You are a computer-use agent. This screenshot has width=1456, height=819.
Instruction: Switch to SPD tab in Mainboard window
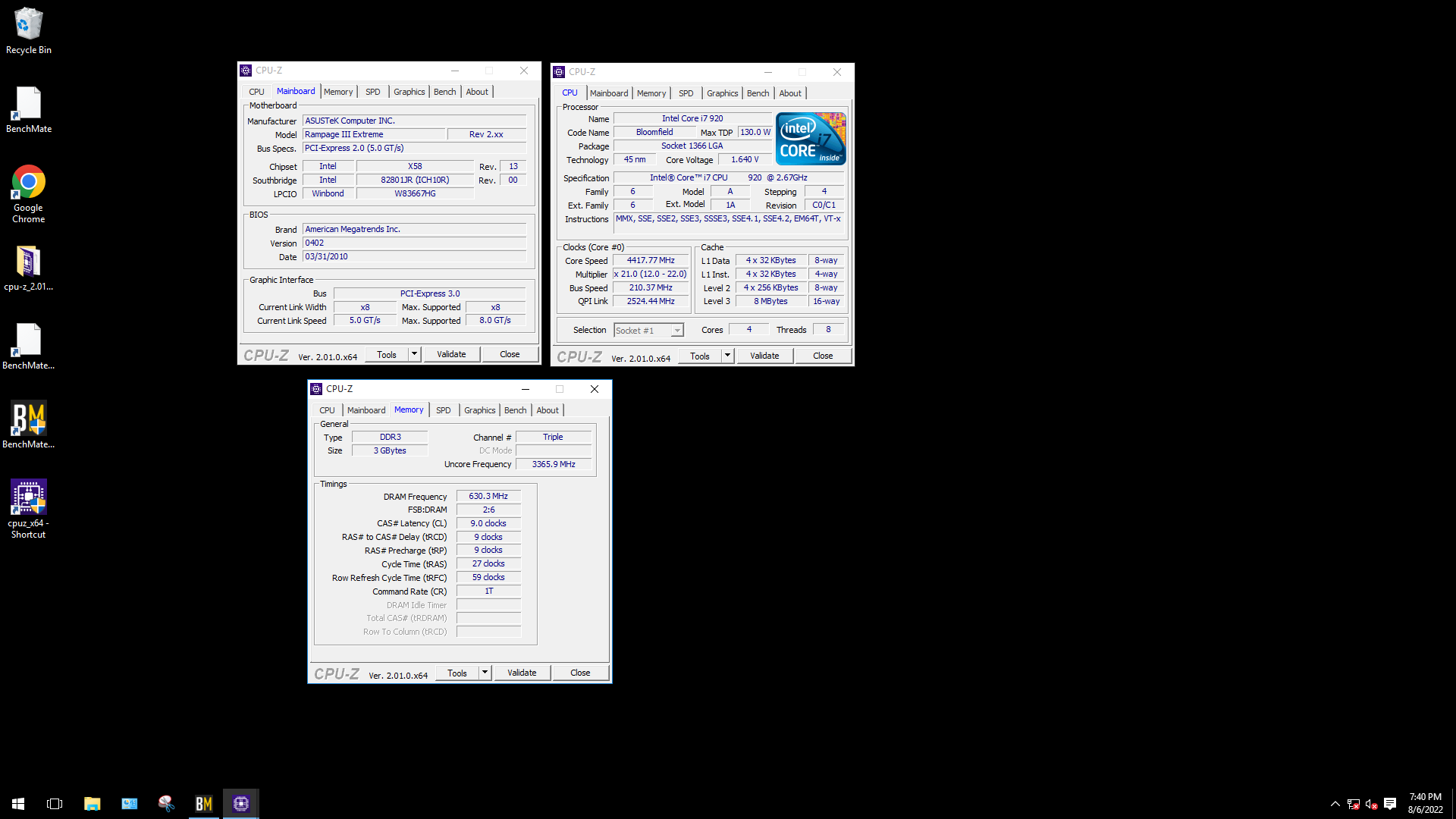point(372,92)
